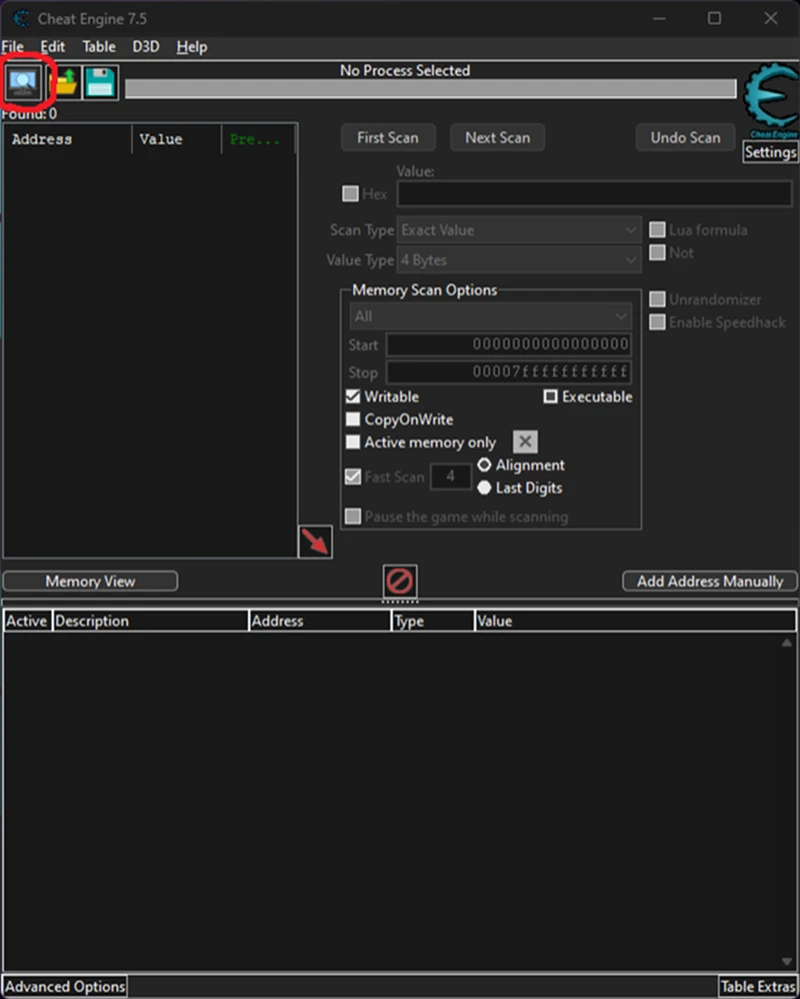This screenshot has width=800, height=999.
Task: Click the Found: 0 label
Action: pos(29,114)
